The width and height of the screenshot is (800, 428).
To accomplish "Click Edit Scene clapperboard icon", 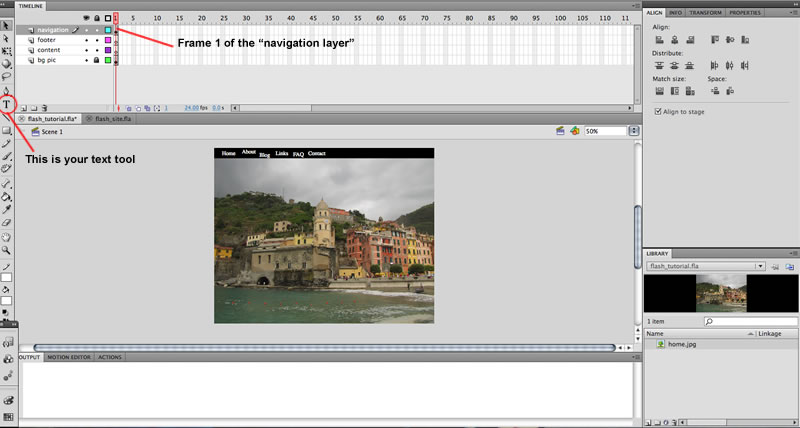I will tap(560, 131).
